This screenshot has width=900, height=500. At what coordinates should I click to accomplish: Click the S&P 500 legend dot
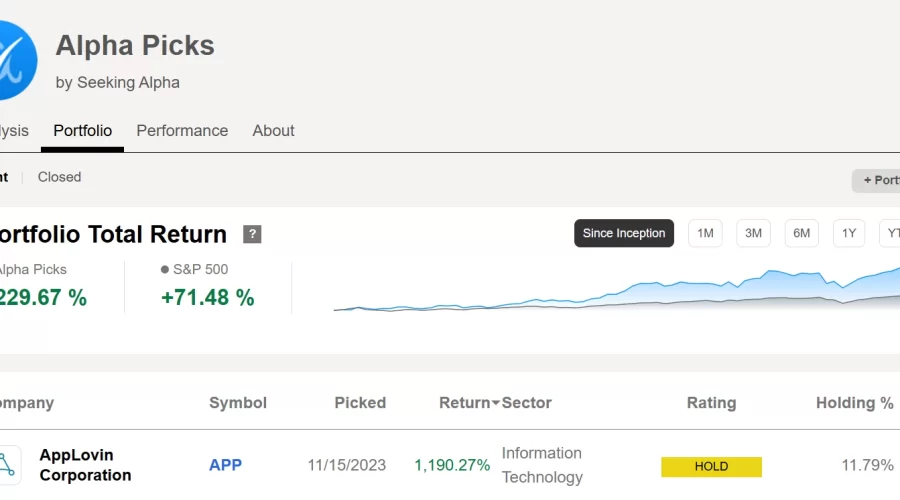pos(165,269)
